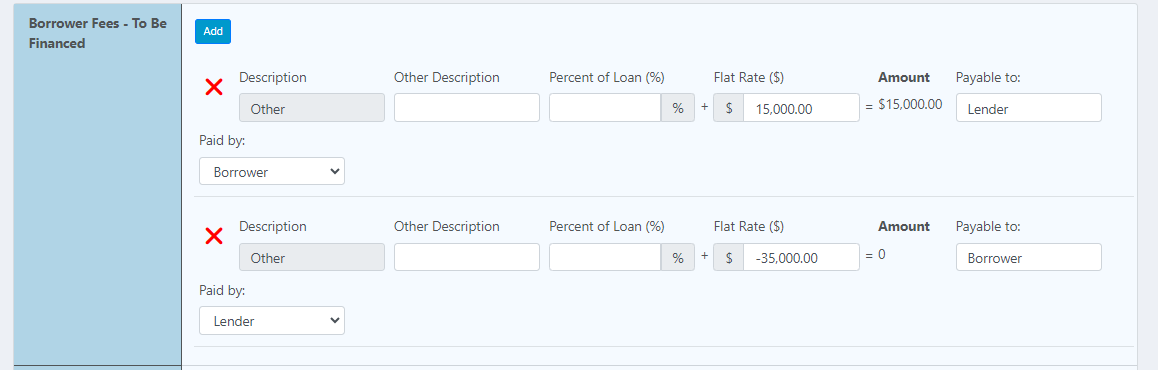
Task: Add a new borrower fee
Action: (213, 31)
